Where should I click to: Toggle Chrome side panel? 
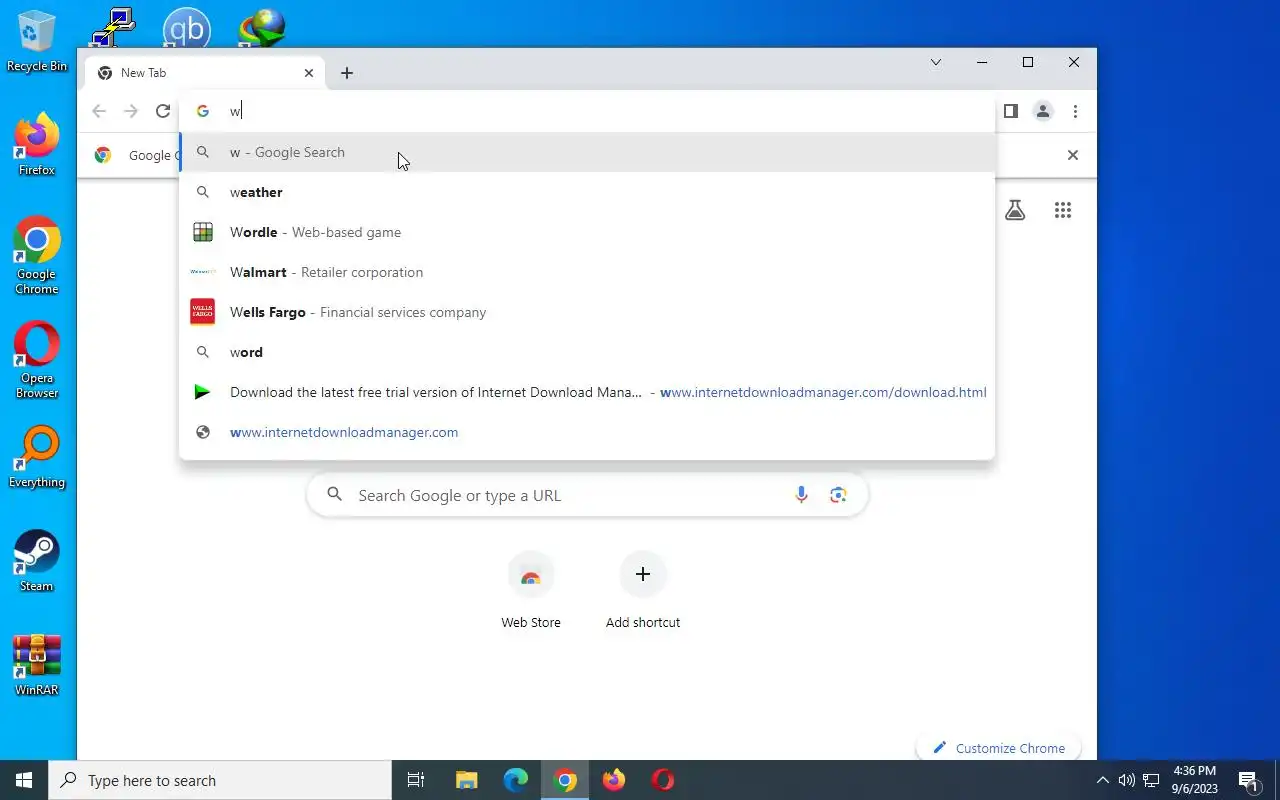[x=1011, y=111]
